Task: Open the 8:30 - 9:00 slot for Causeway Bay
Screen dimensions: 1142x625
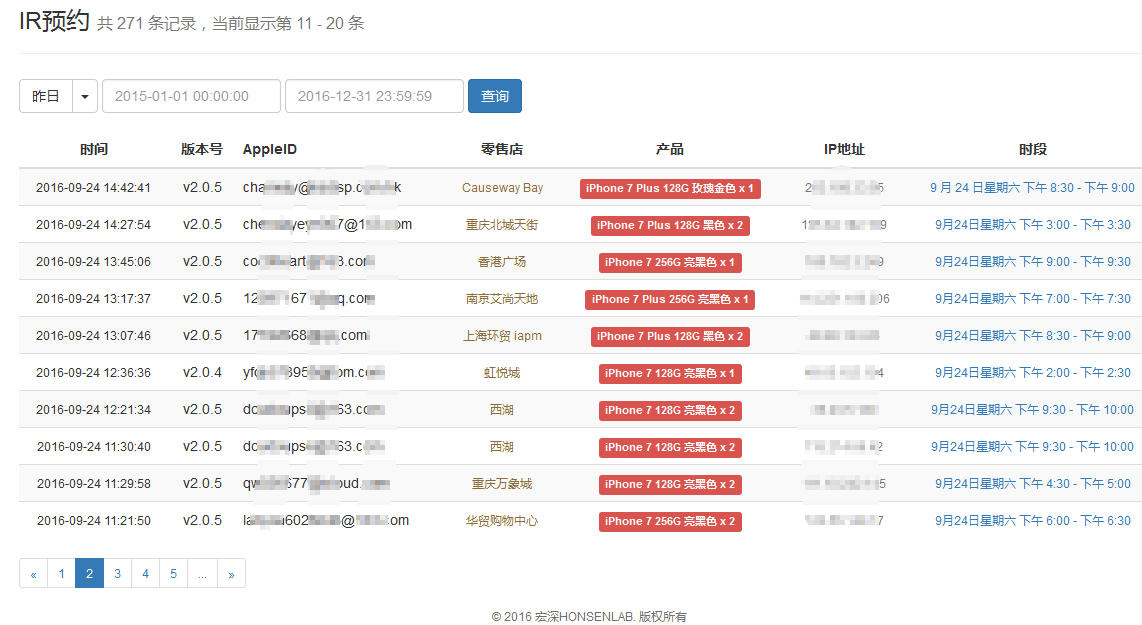Action: [1032, 188]
